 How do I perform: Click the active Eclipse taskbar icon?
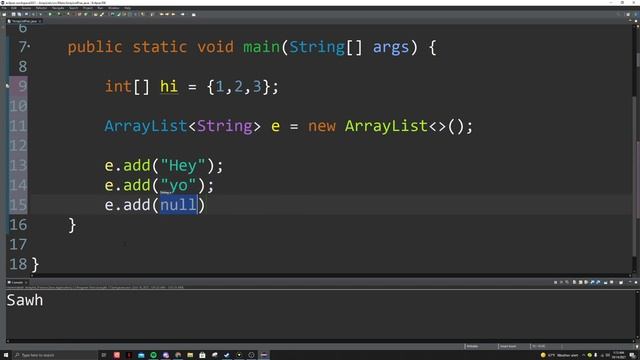point(264,355)
